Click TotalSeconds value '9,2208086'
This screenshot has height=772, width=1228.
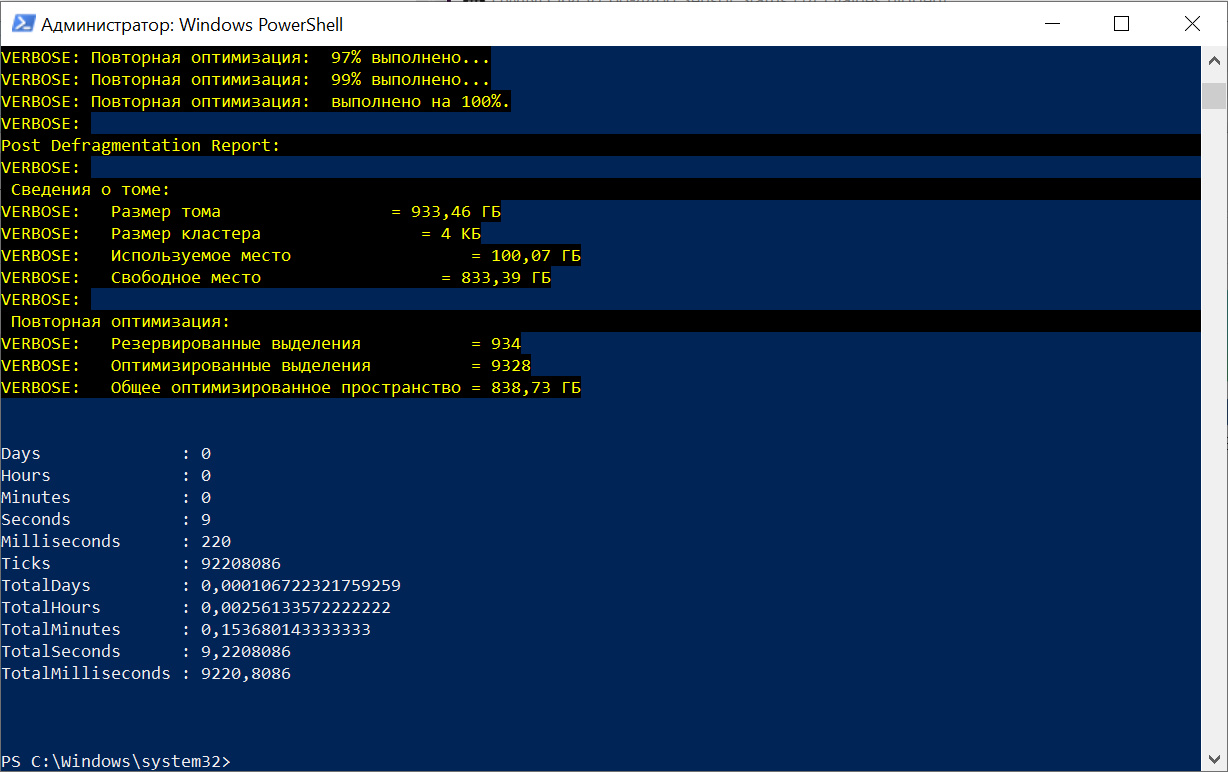[246, 652]
